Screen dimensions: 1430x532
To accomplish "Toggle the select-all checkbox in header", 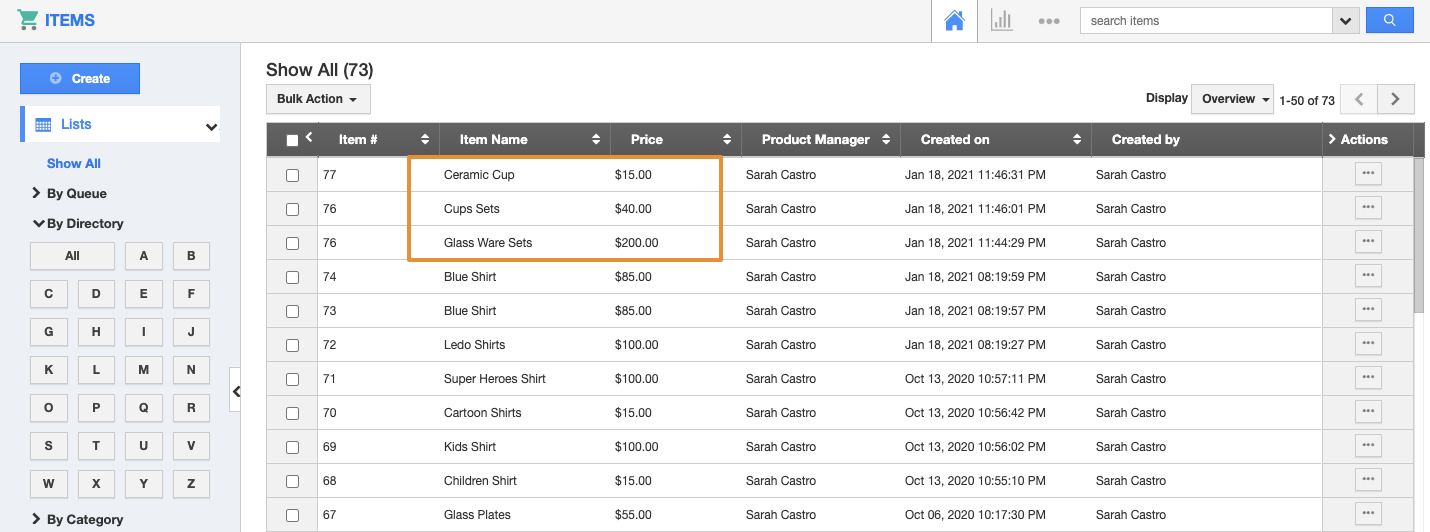I will click(x=292, y=141).
